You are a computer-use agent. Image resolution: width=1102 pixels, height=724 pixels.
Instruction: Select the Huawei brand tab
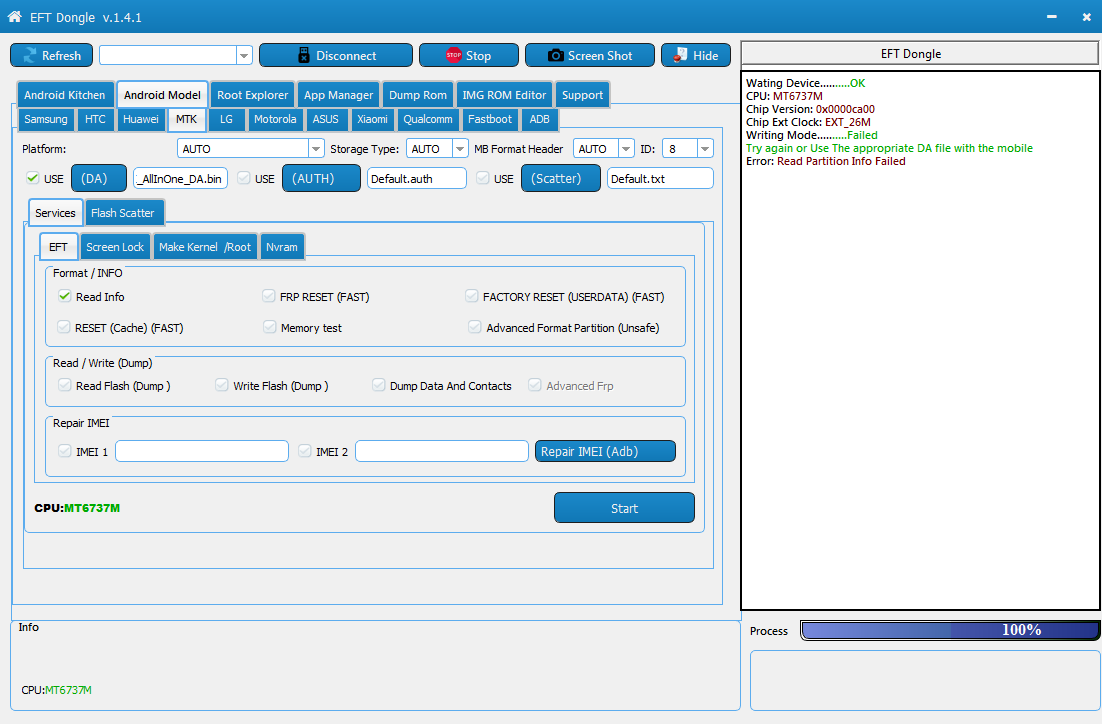(x=141, y=119)
